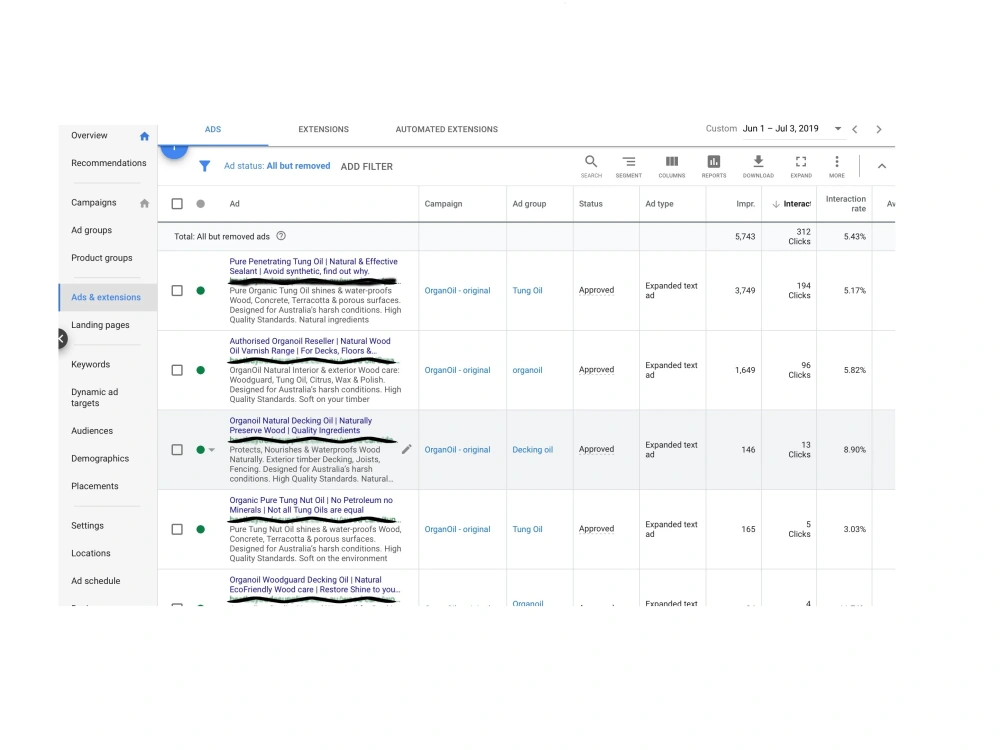Viewport: 1000px width, 750px height.
Task: Switch to the Extensions tab
Action: [323, 129]
